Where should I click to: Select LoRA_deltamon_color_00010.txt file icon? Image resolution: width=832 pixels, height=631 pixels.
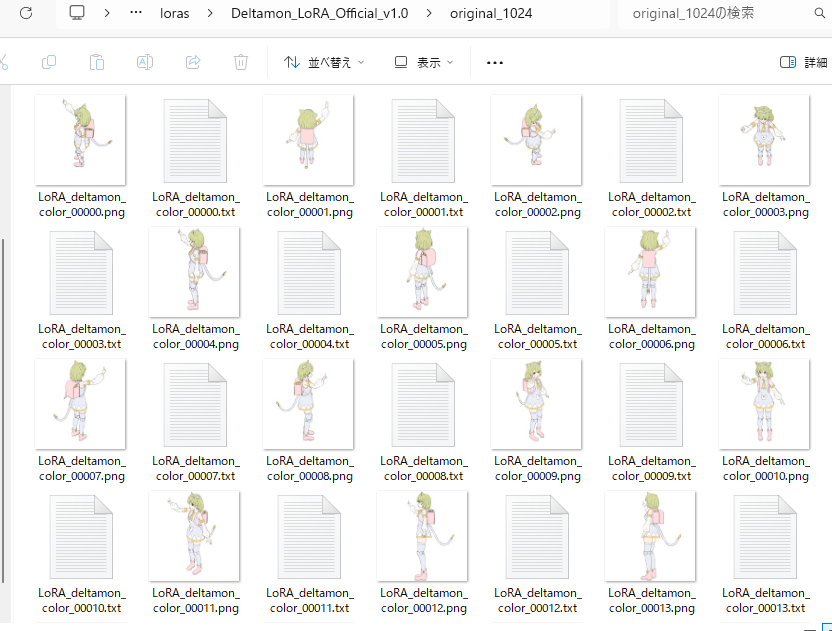[81, 537]
